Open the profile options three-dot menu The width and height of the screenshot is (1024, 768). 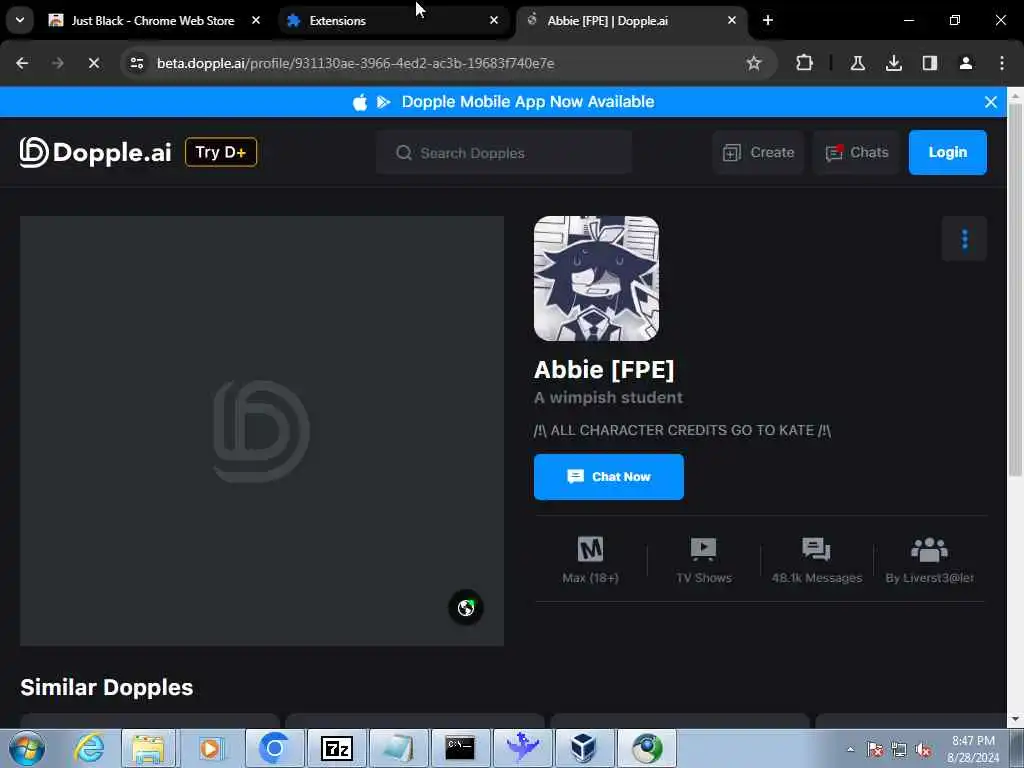[x=965, y=239]
